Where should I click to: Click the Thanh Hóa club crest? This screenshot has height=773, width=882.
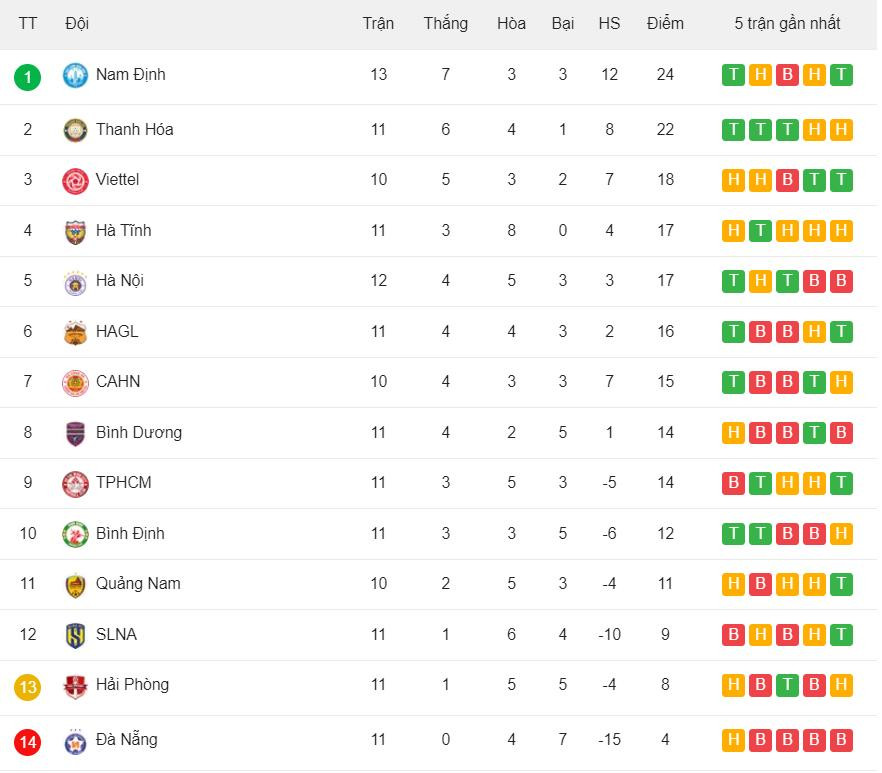click(76, 130)
